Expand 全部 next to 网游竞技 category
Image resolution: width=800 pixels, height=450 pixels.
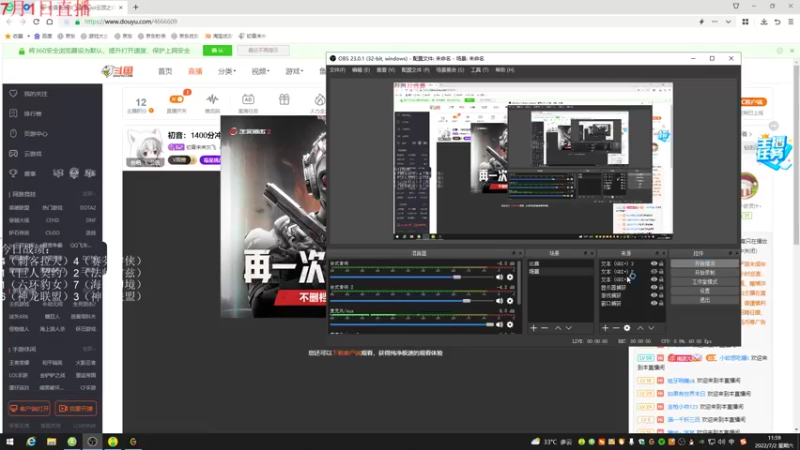pos(88,194)
